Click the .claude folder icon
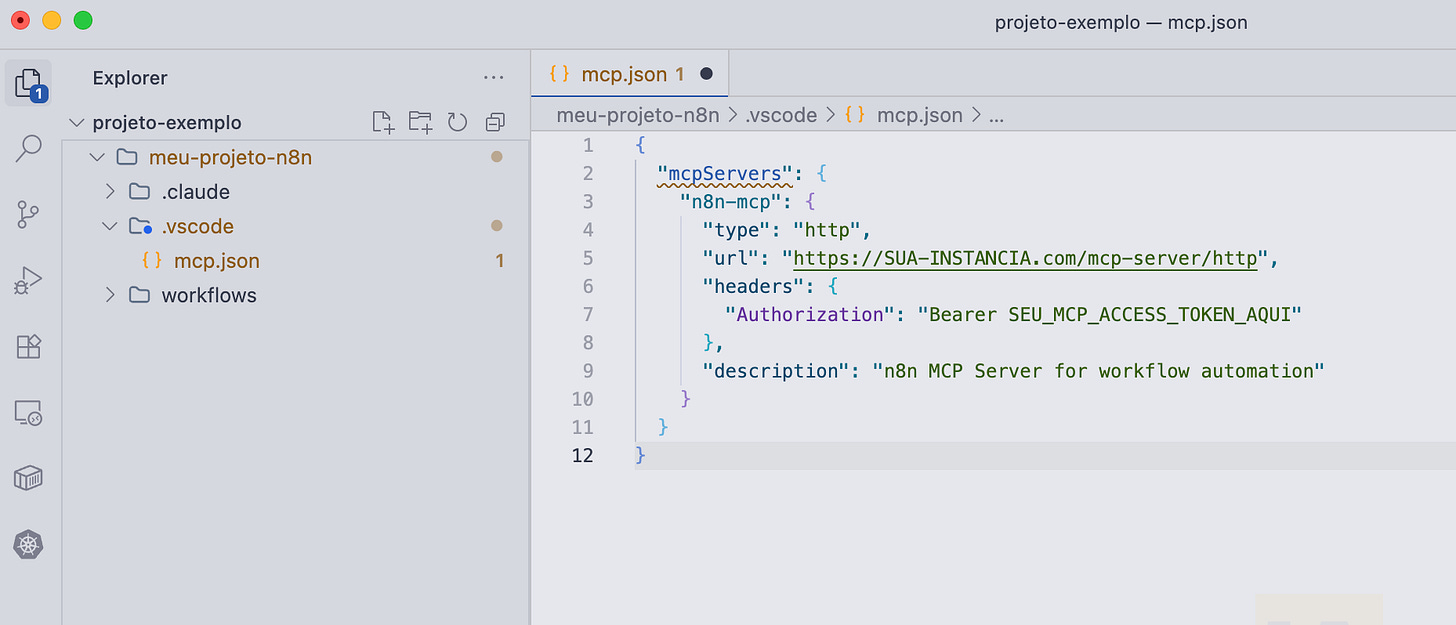The image size is (1456, 625). click(140, 191)
